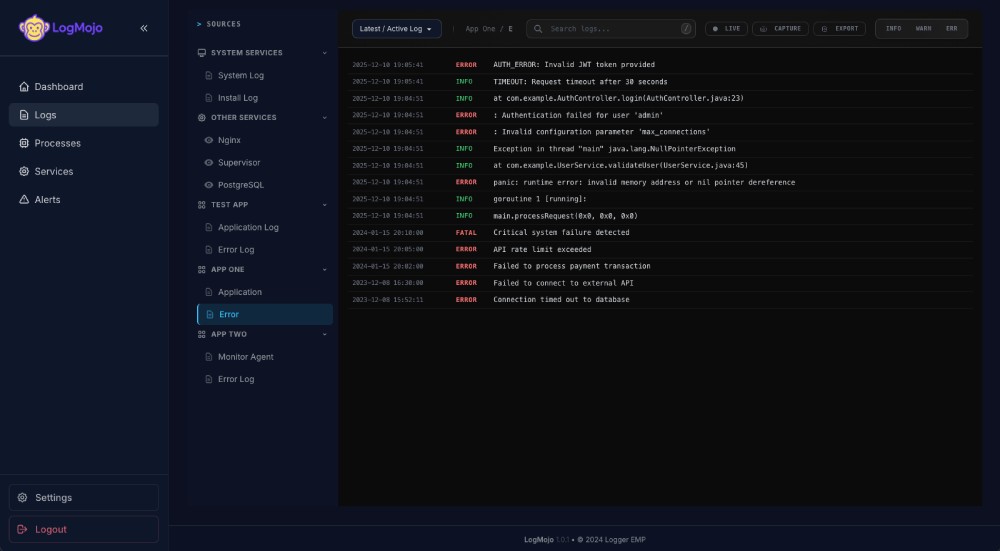Navigate to the Alerts page
The image size is (1000, 551).
[x=84, y=200]
